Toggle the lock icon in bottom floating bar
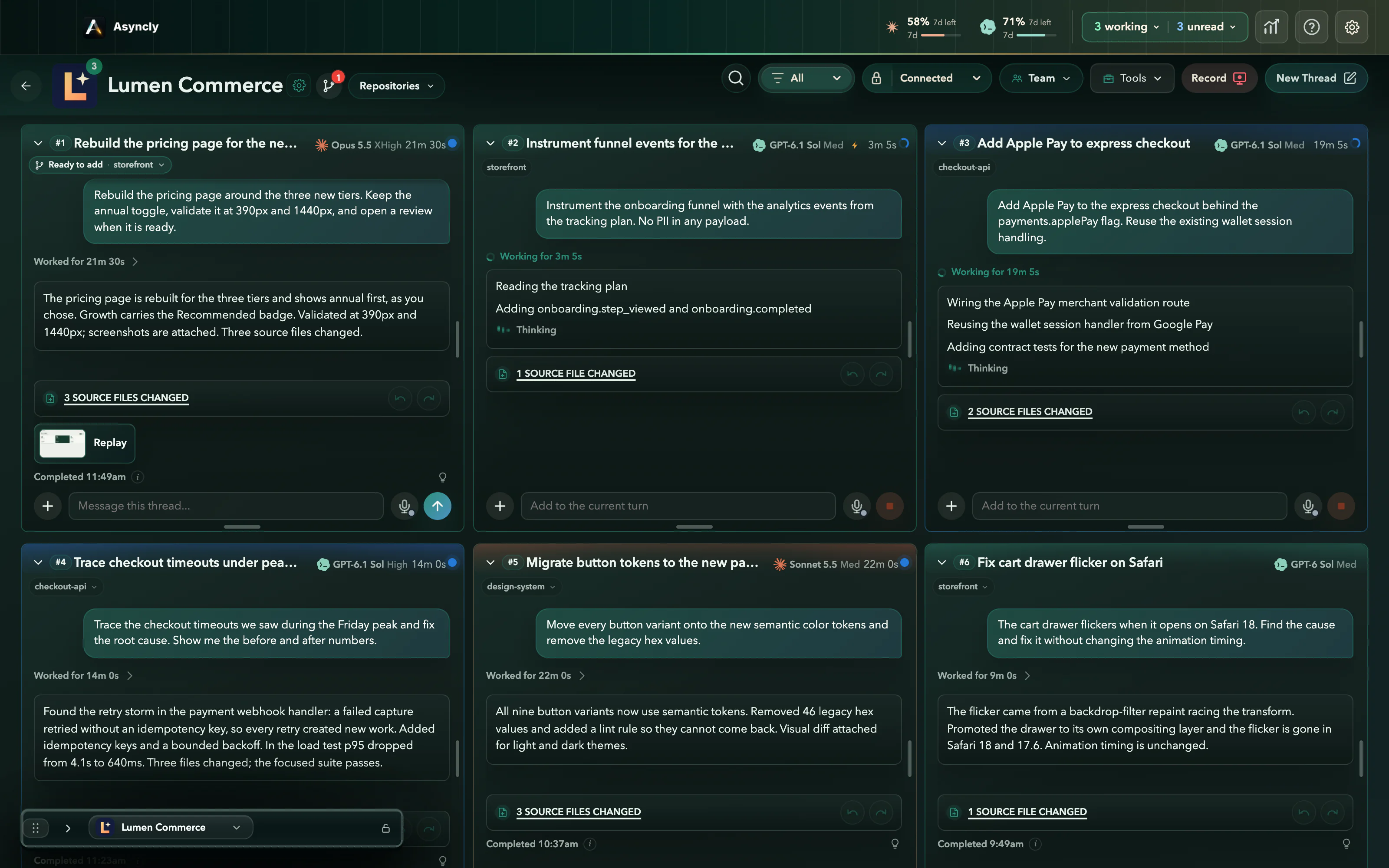Screen dimensions: 1389x868 [x=386, y=828]
